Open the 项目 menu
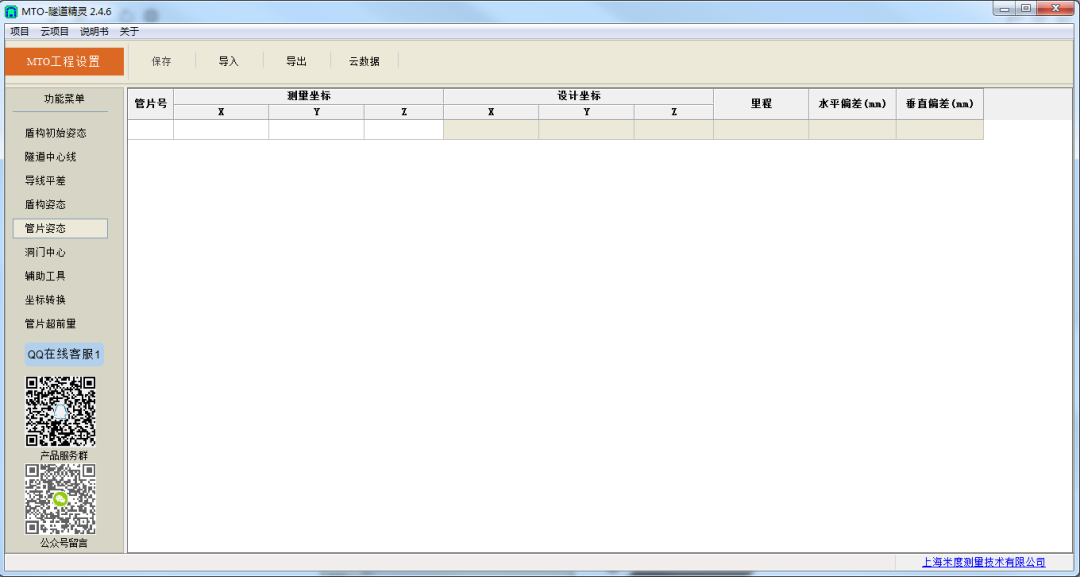The image size is (1080, 577). (20, 32)
